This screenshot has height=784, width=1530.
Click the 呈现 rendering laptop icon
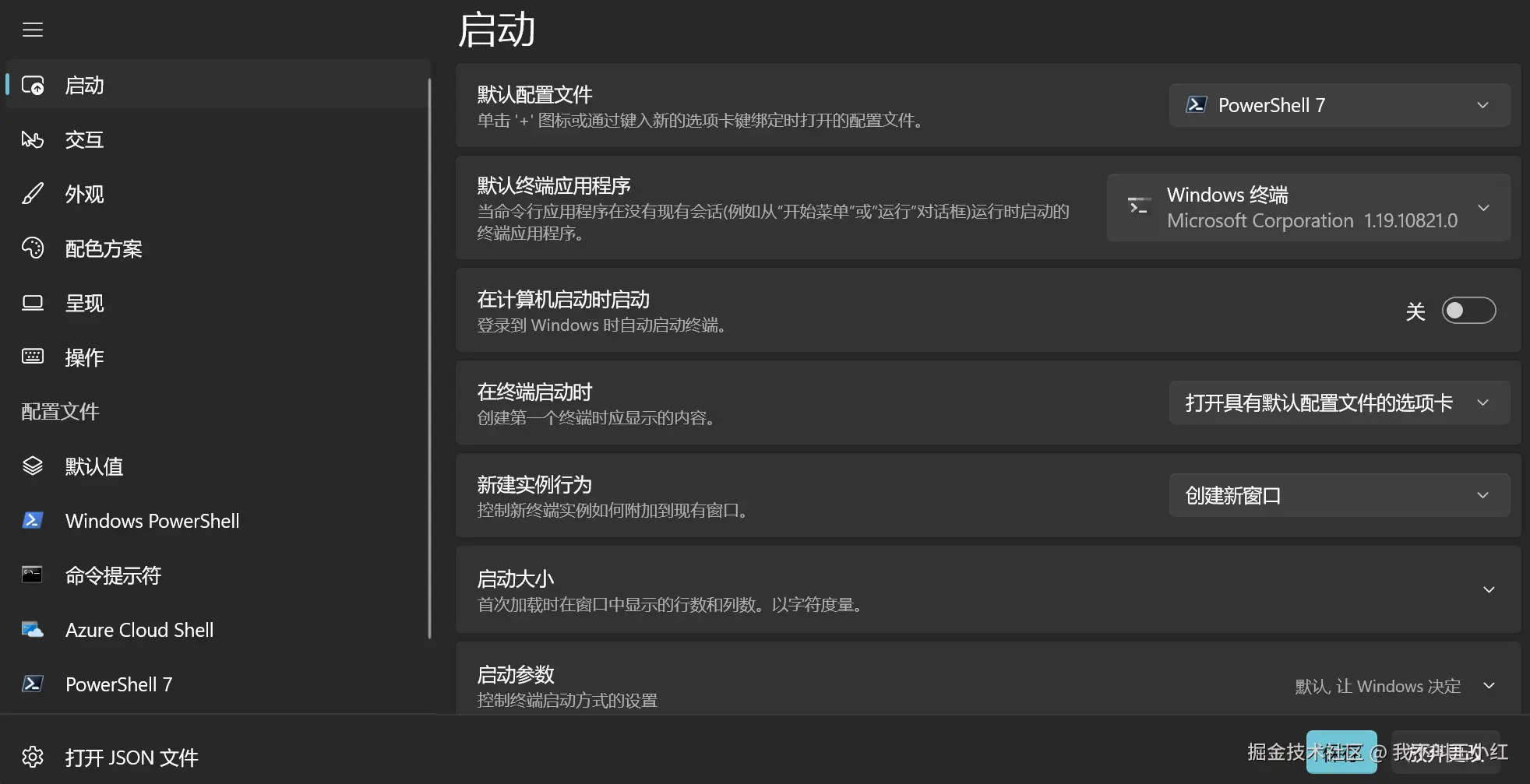click(x=33, y=303)
